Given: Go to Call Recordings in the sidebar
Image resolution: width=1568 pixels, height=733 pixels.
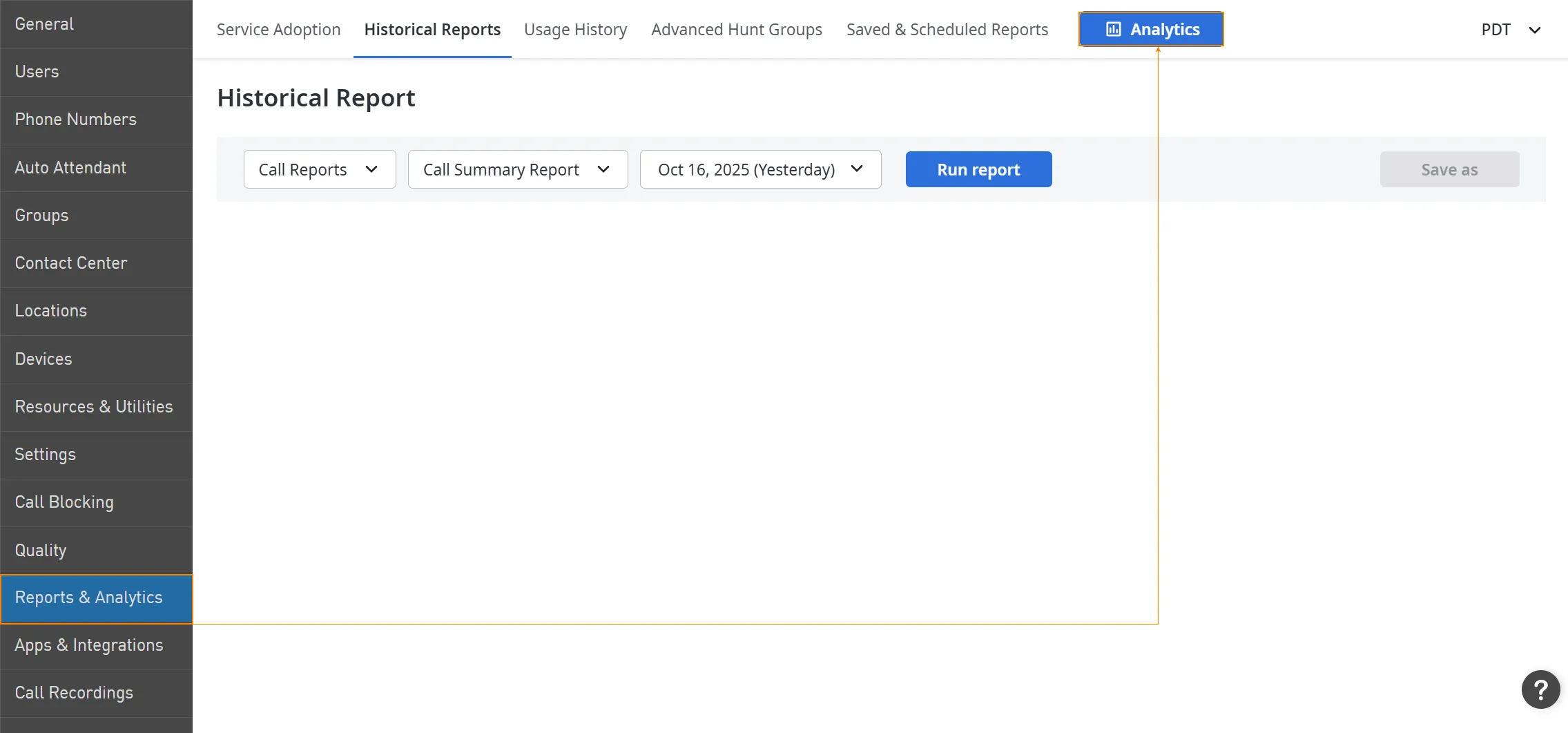Looking at the screenshot, I should [96, 694].
